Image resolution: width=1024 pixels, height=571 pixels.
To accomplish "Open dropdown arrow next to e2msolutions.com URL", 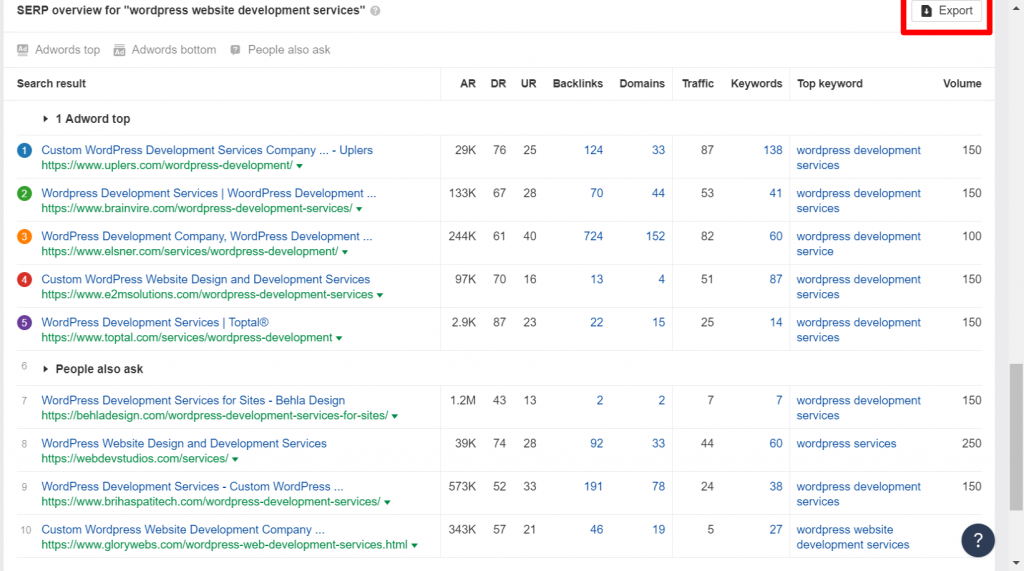I will 379,296.
